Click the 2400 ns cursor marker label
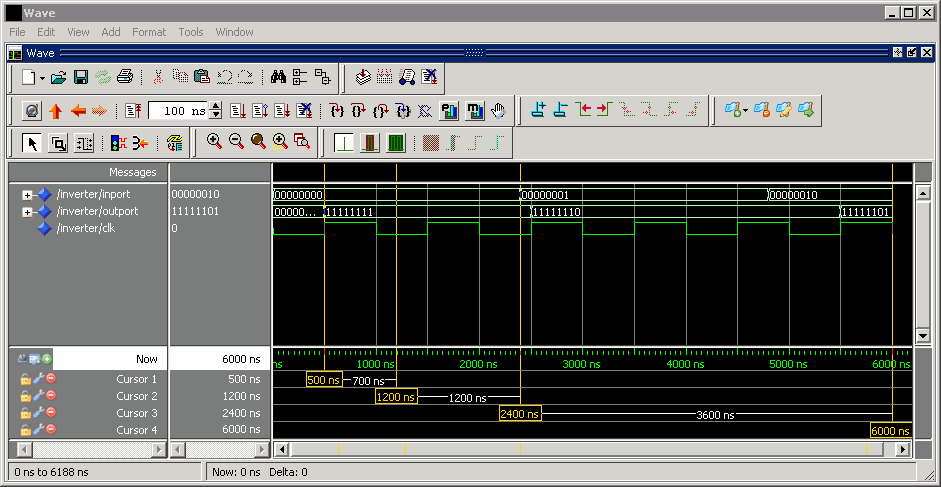941x487 pixels. pos(520,414)
